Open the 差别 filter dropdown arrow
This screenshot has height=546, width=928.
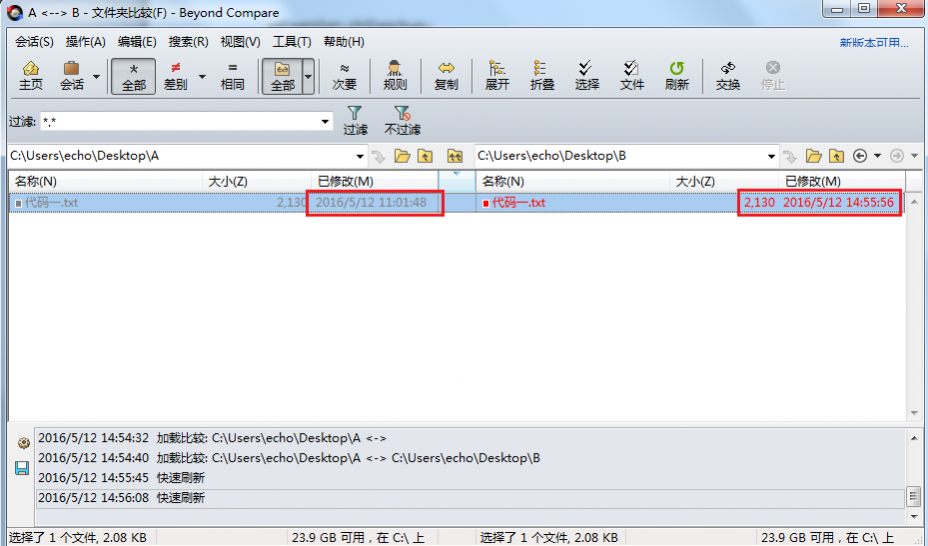click(202, 76)
